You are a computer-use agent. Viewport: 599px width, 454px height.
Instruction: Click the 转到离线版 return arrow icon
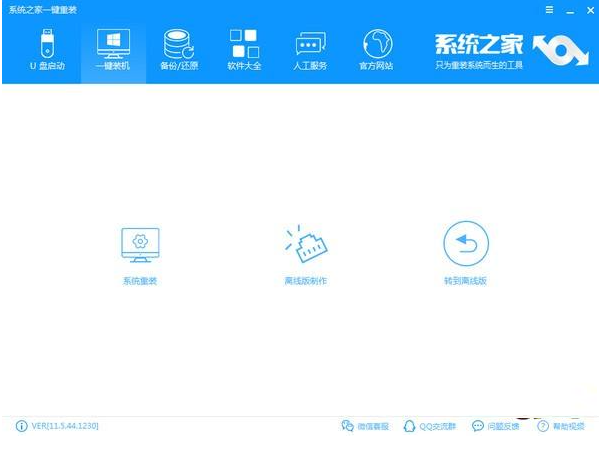tap(466, 243)
